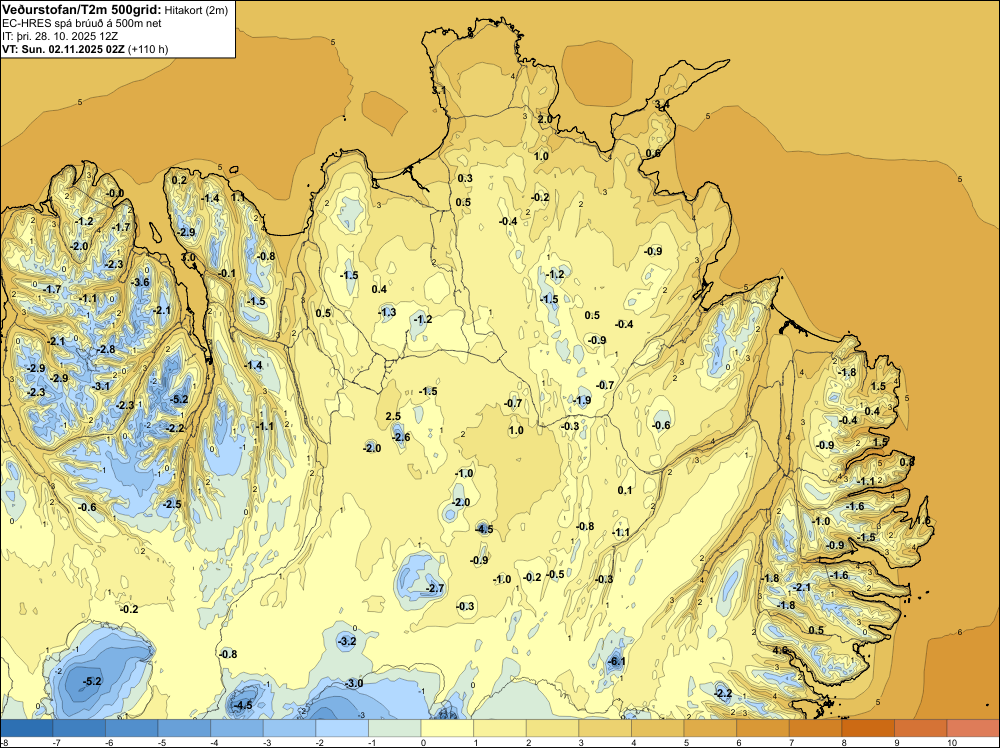The image size is (1000, 748).
Task: Click the legend color segment between 9 and 10
Action: click(x=920, y=728)
